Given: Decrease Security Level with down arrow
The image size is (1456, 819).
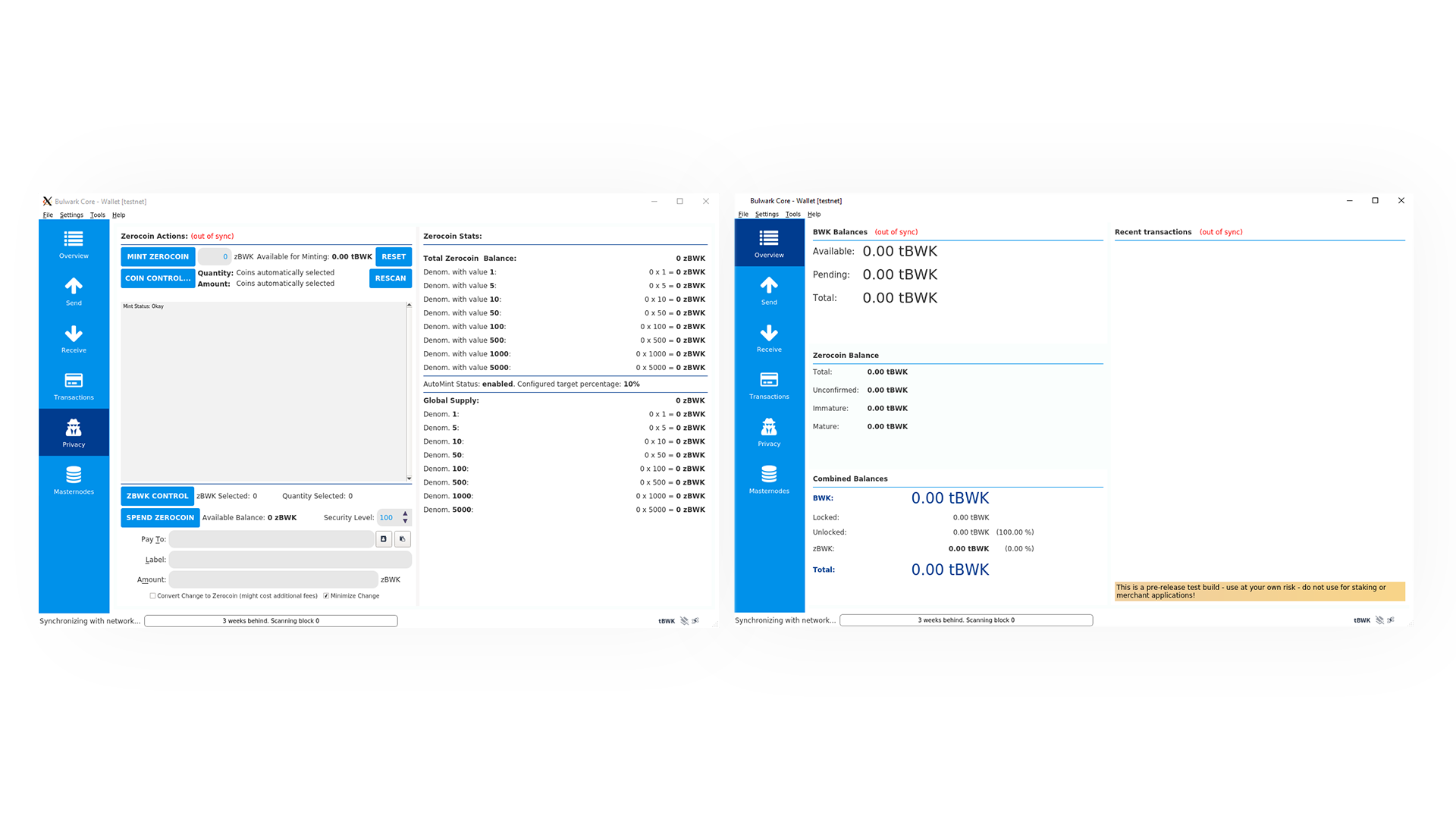Looking at the screenshot, I should click(x=405, y=522).
